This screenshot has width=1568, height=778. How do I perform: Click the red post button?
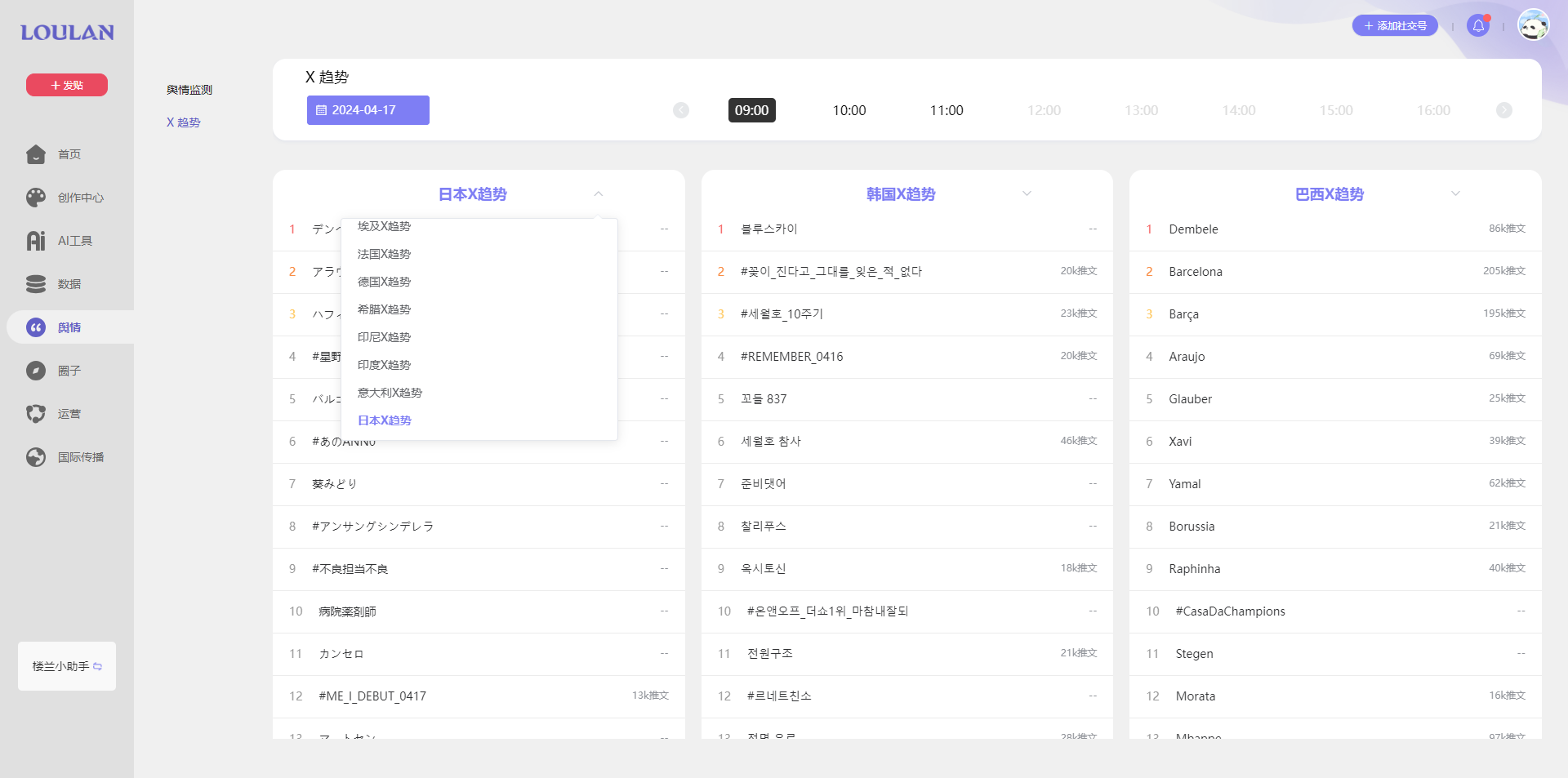coord(67,85)
